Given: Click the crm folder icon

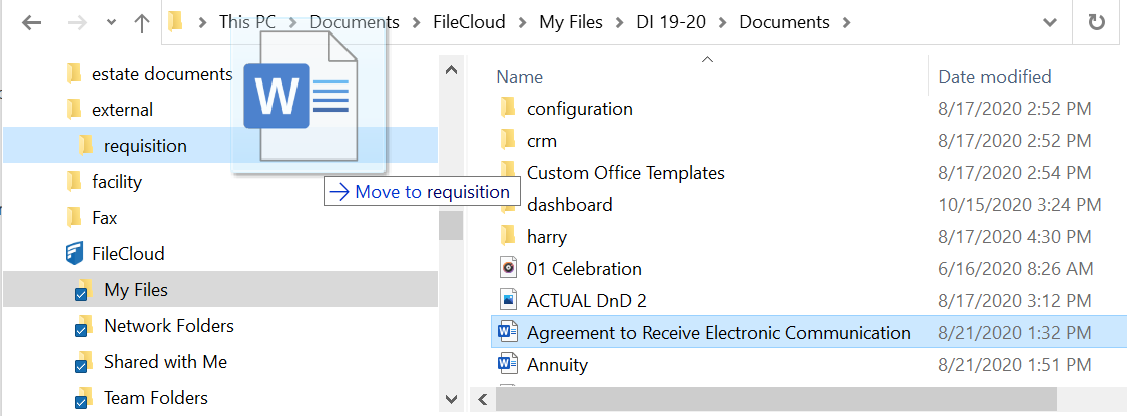Looking at the screenshot, I should tap(508, 141).
